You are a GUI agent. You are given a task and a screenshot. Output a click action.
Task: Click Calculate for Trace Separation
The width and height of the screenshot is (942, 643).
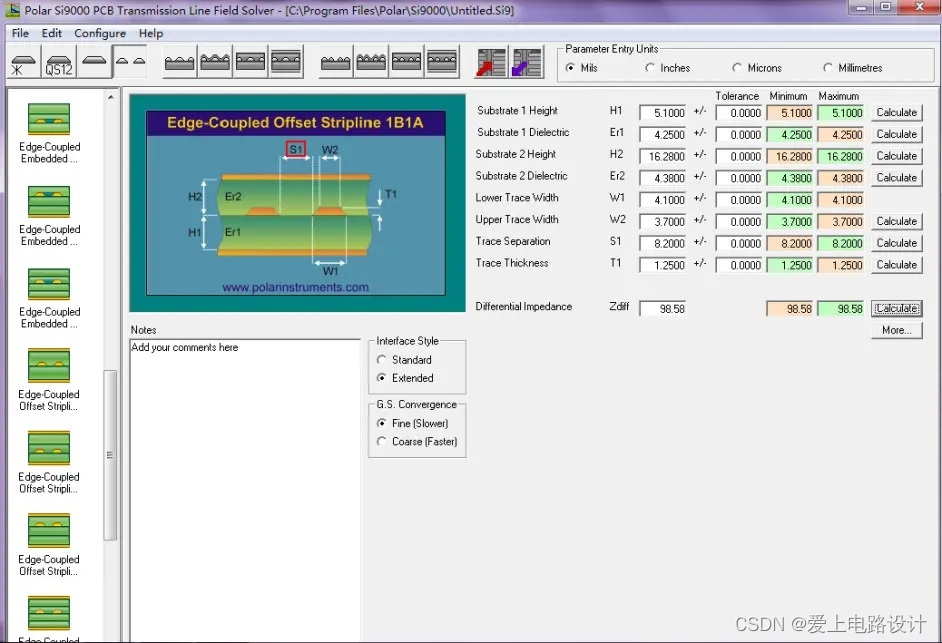click(896, 243)
